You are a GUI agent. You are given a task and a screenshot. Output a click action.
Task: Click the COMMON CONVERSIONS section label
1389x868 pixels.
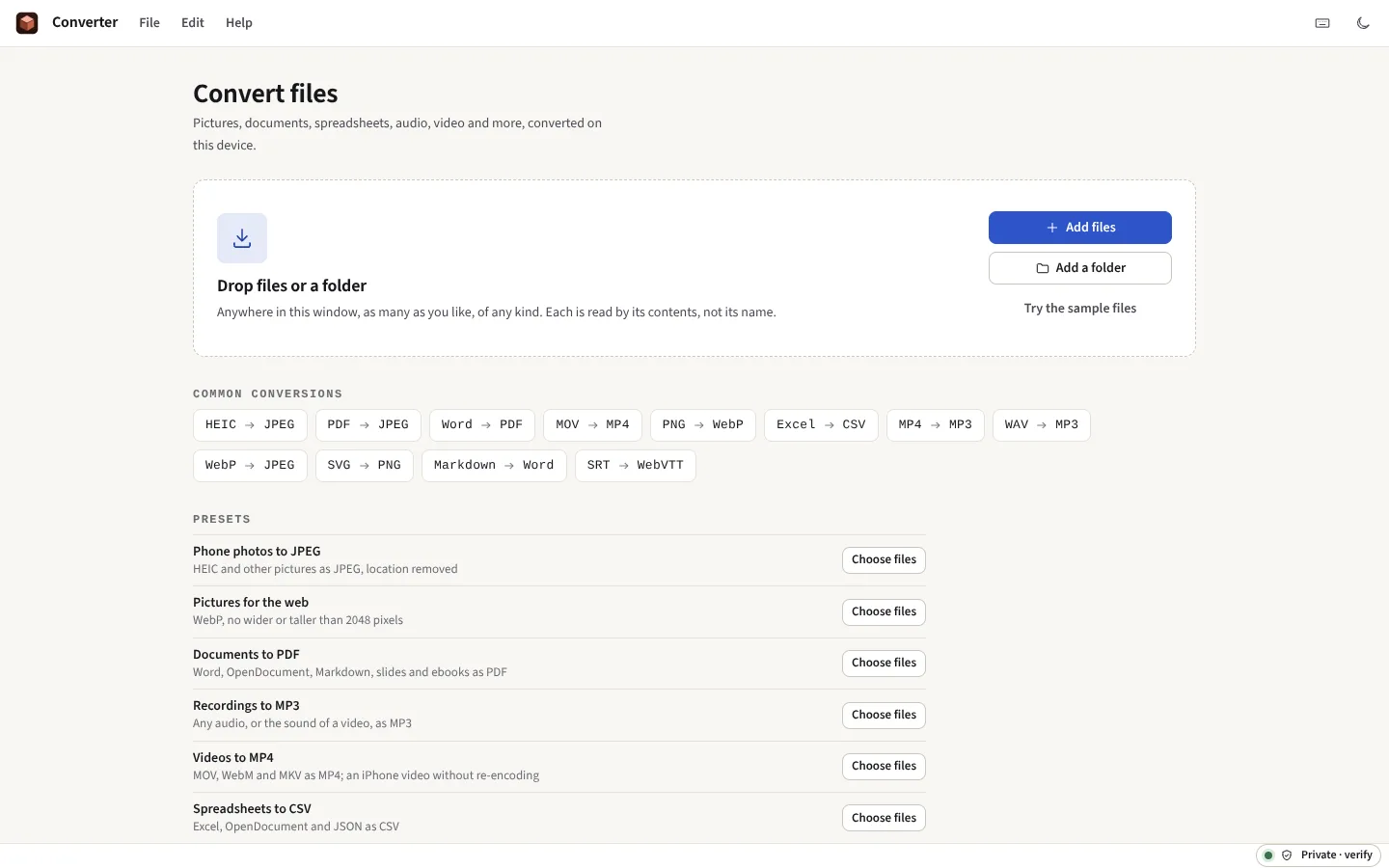pyautogui.click(x=267, y=394)
